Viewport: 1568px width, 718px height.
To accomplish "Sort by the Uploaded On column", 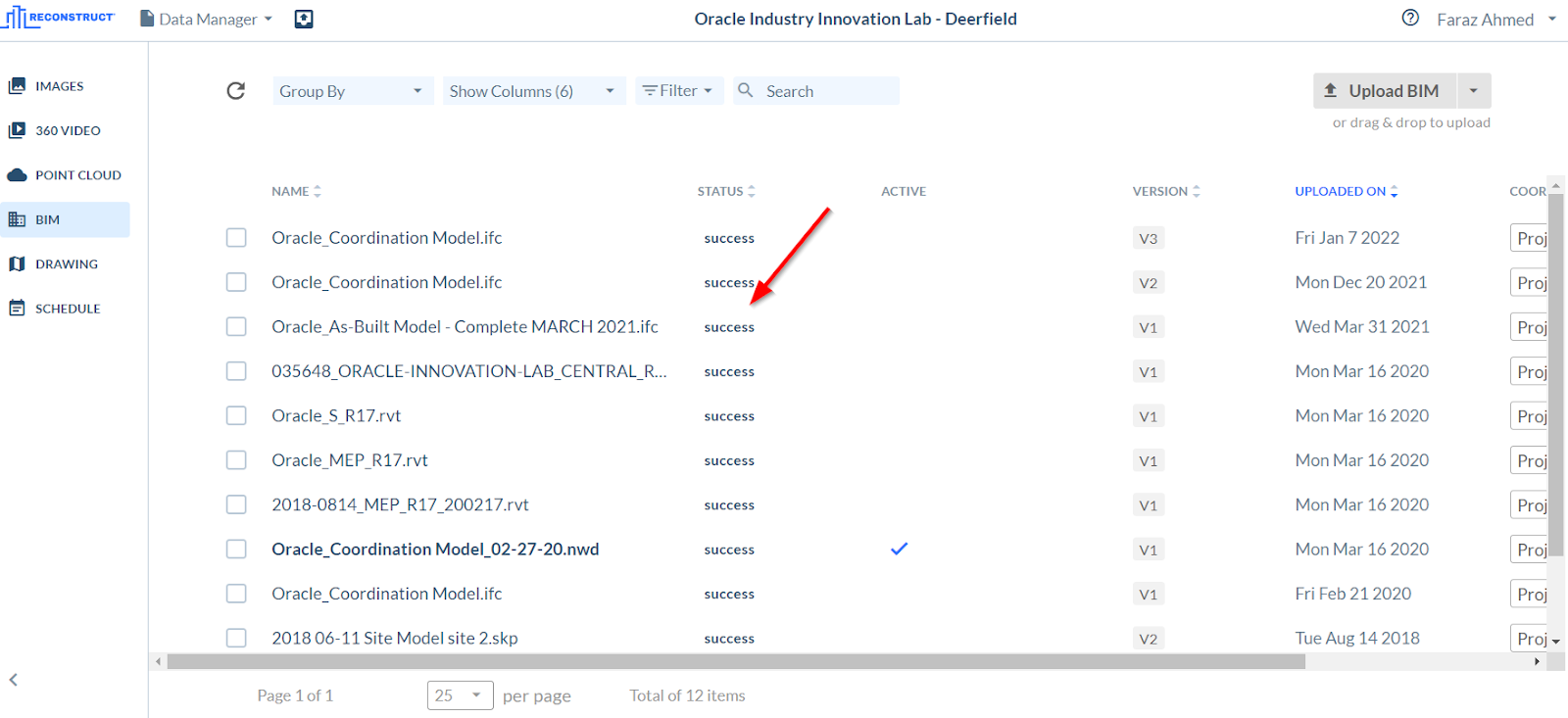I will point(1347,191).
